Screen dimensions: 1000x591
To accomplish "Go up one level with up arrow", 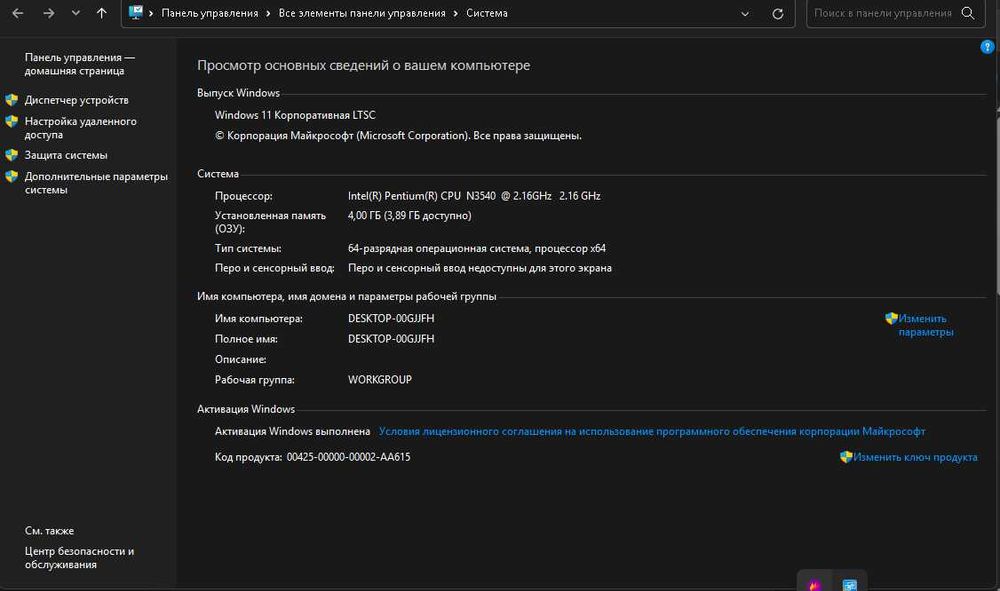I will tap(101, 13).
